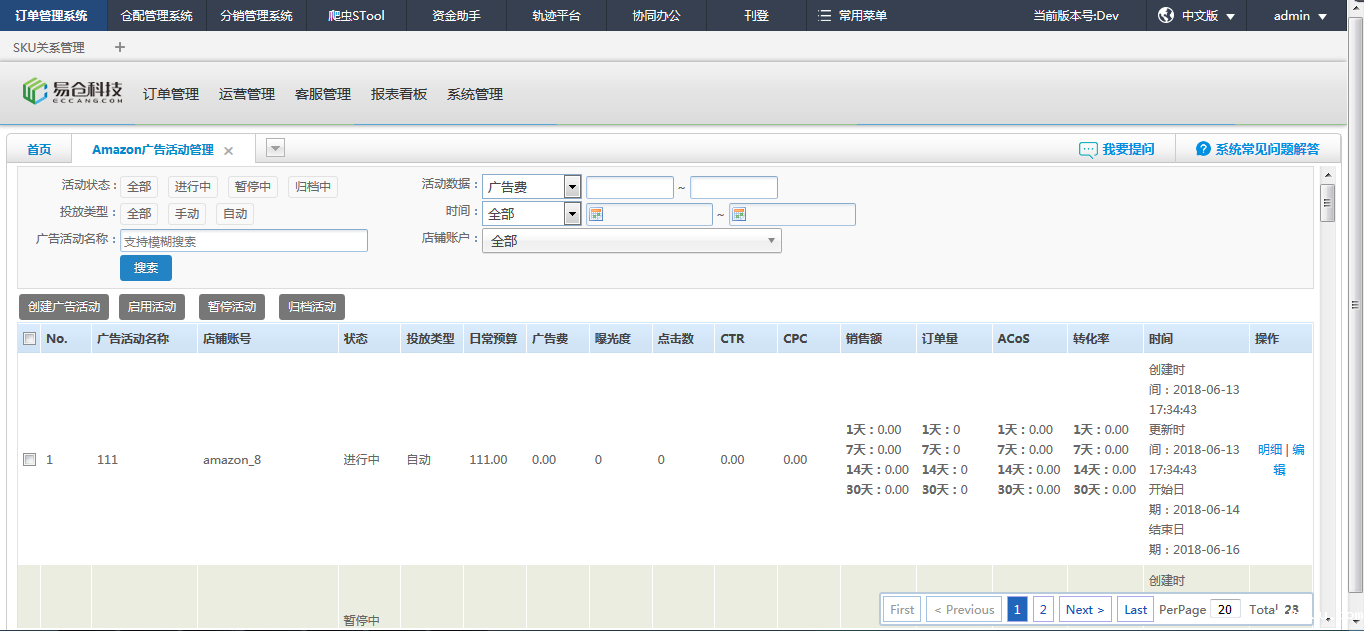Click the start date calendar icon

(x=595, y=214)
